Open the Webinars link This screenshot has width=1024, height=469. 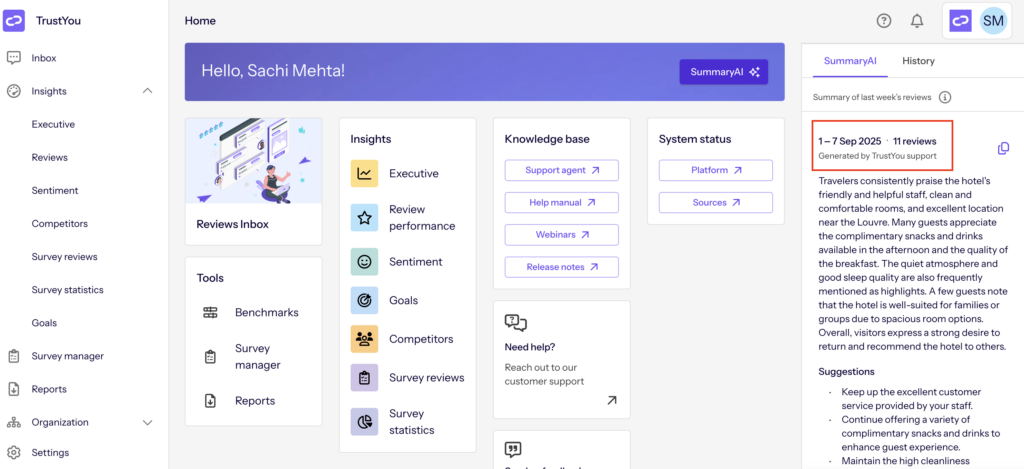(562, 234)
